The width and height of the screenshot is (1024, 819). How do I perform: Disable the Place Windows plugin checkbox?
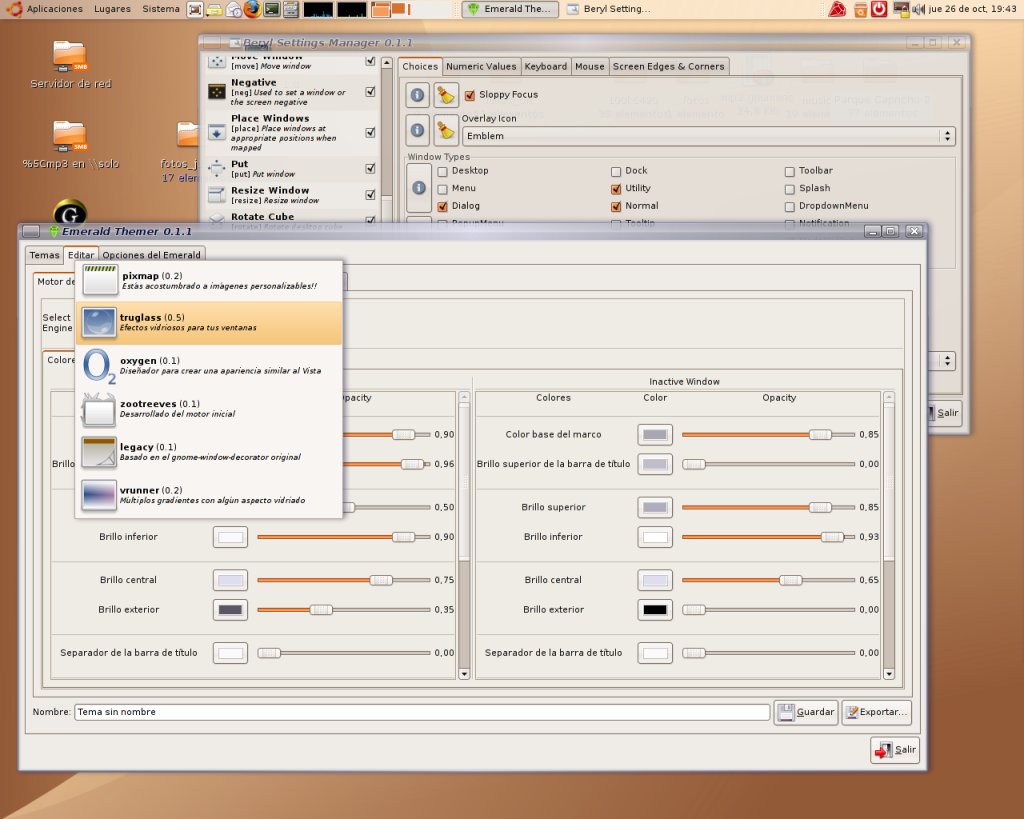click(x=370, y=133)
